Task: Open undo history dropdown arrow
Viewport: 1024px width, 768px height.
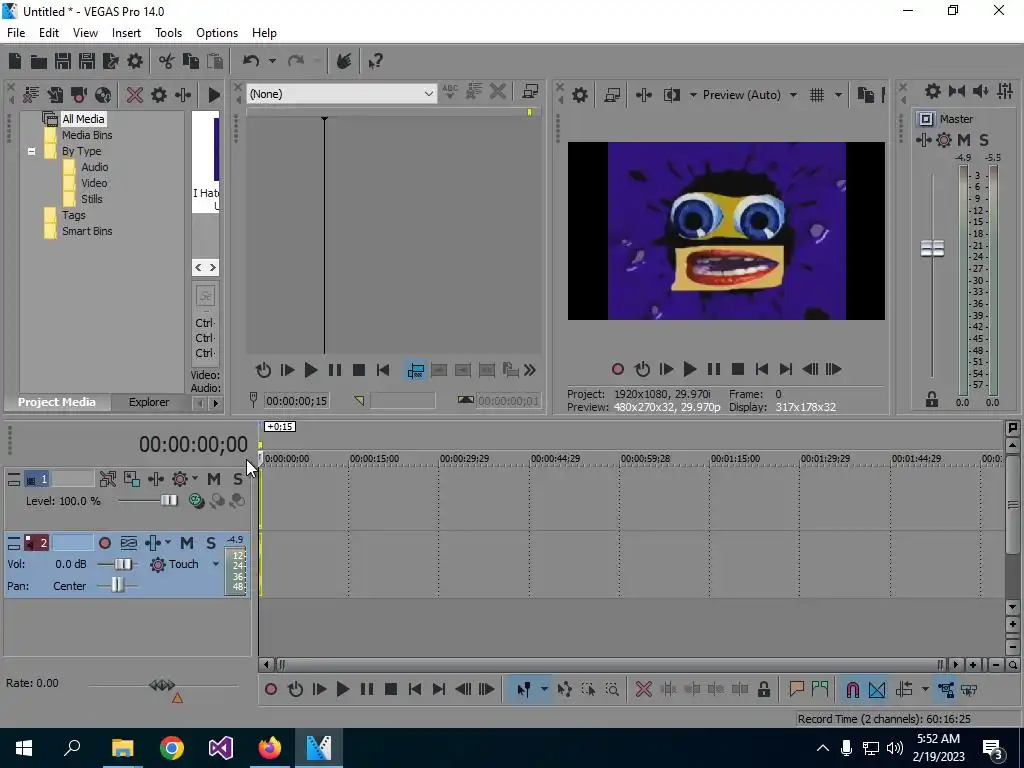Action: point(272,61)
